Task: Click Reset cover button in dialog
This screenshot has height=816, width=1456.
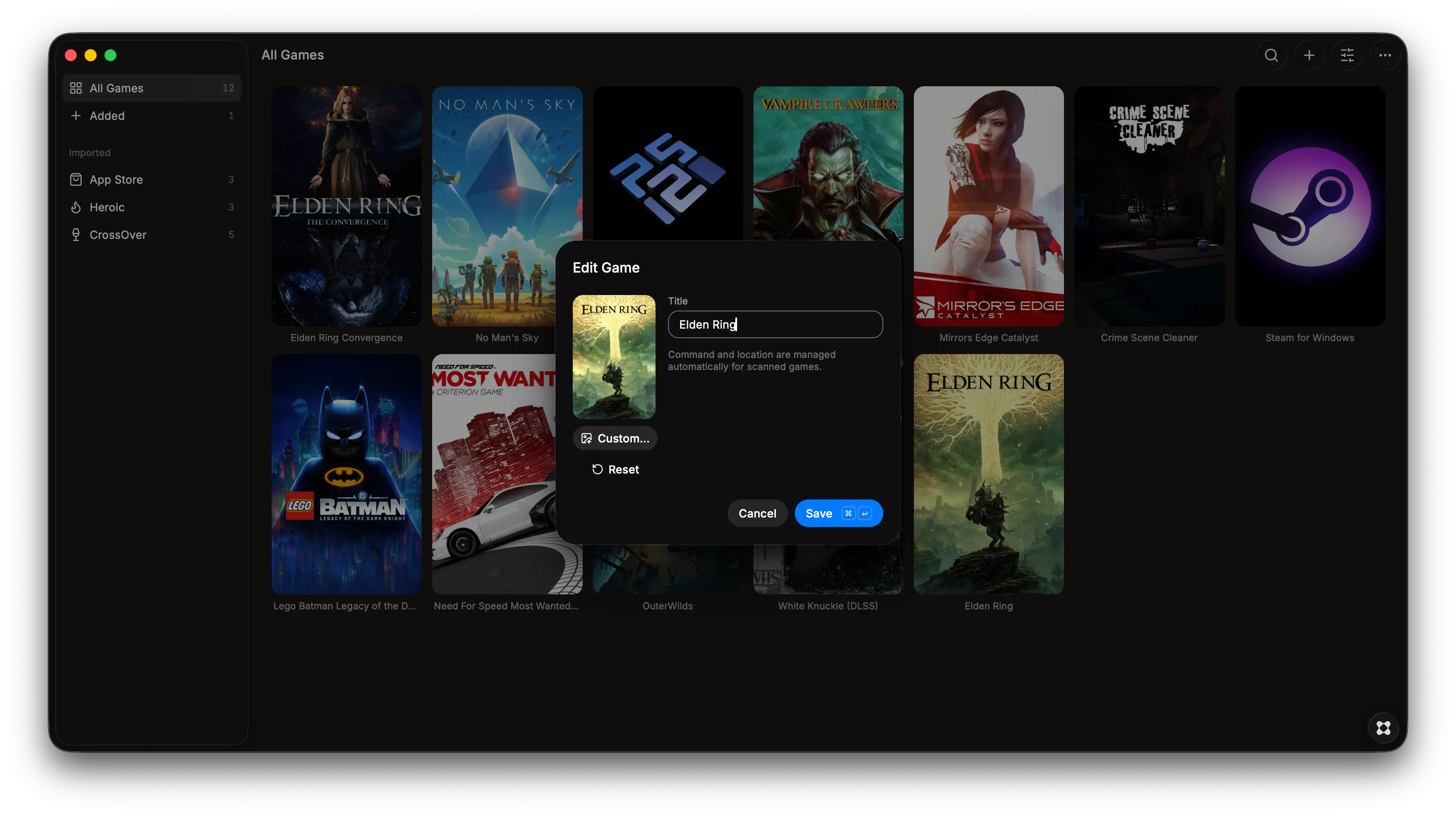Action: (x=615, y=469)
